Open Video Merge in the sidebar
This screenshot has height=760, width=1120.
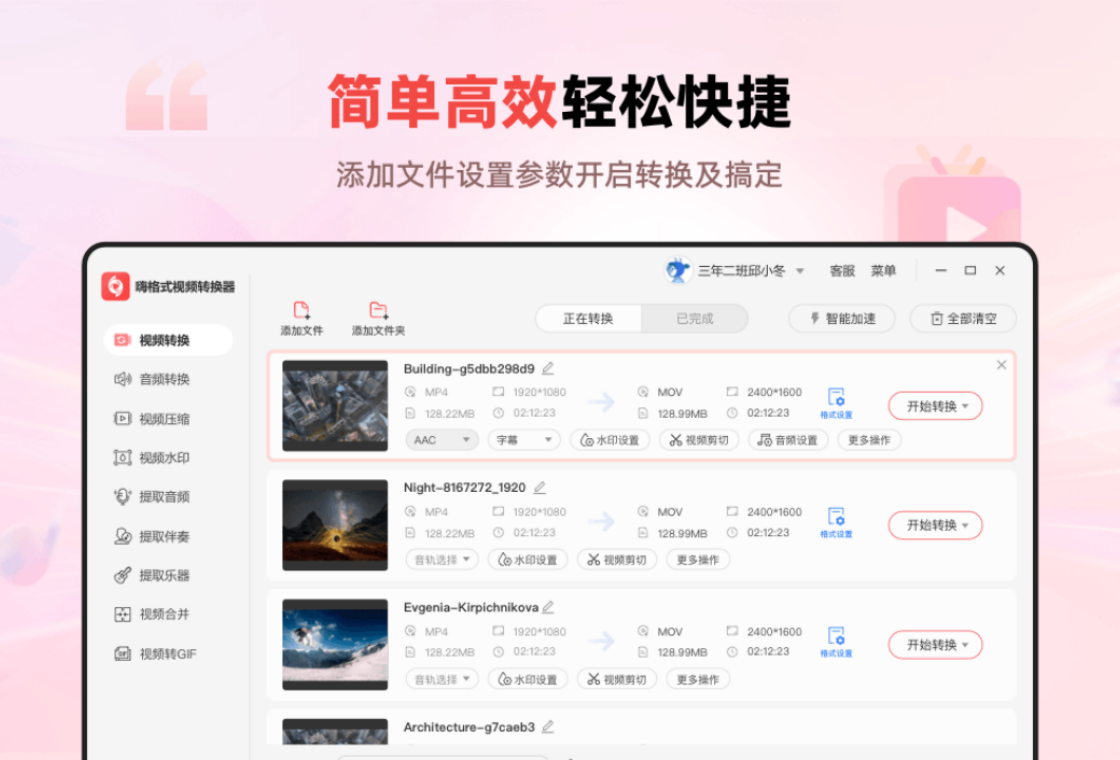click(x=165, y=615)
